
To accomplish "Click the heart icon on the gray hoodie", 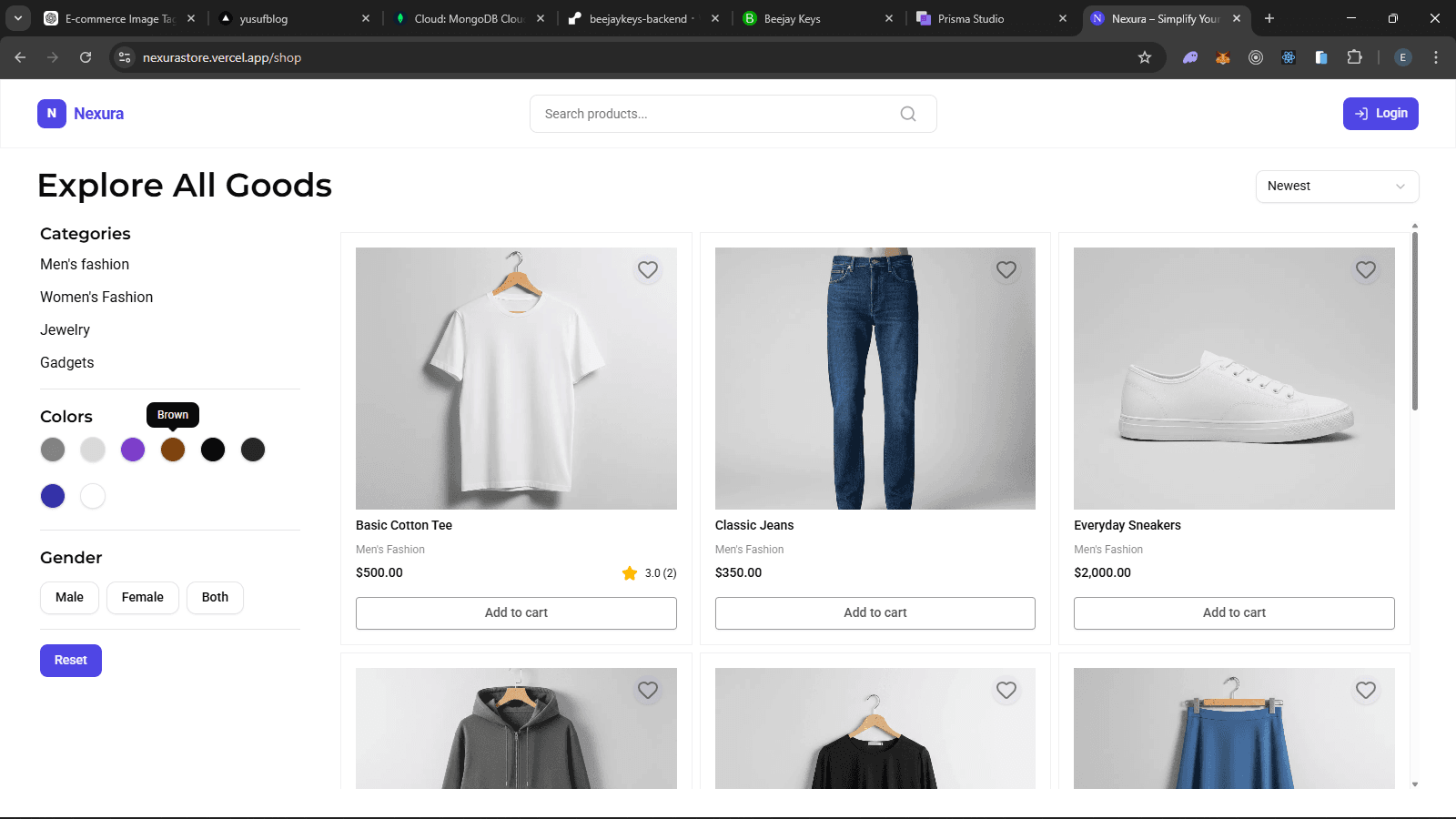I will coord(648,690).
